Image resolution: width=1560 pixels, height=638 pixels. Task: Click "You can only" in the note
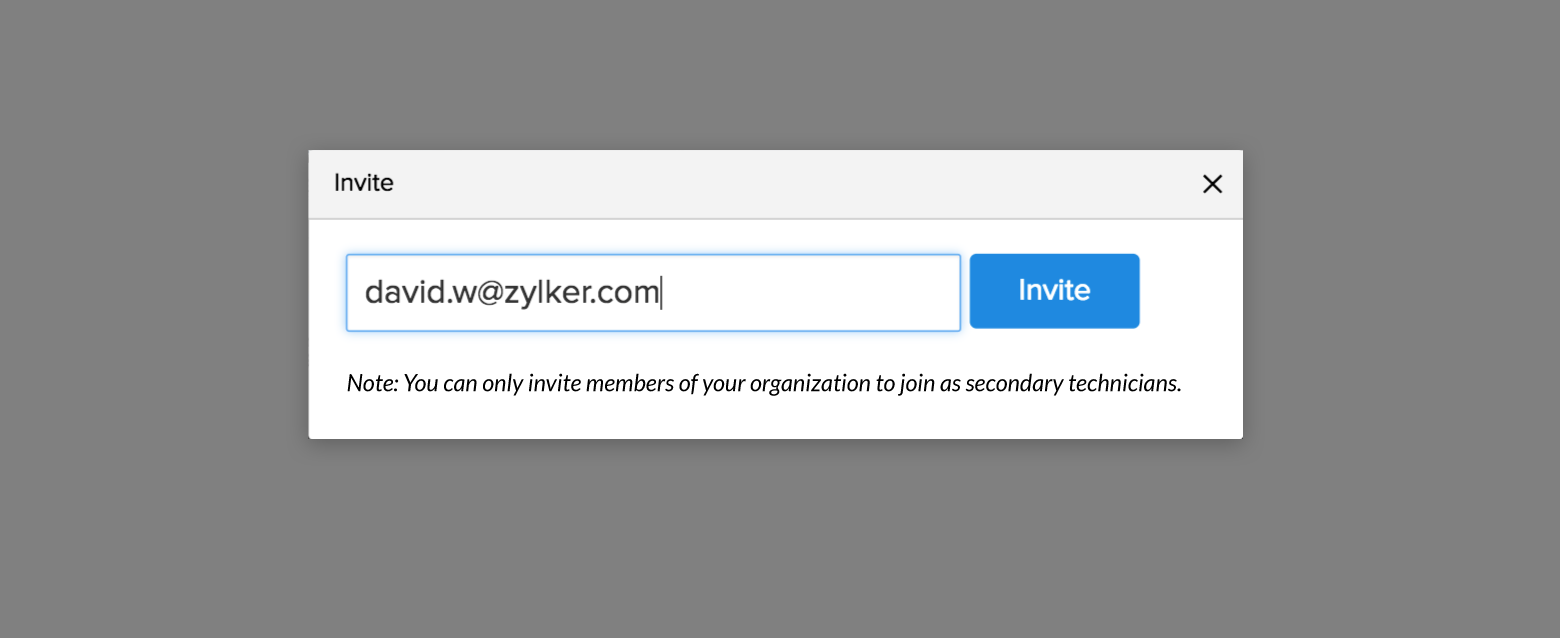click(463, 384)
